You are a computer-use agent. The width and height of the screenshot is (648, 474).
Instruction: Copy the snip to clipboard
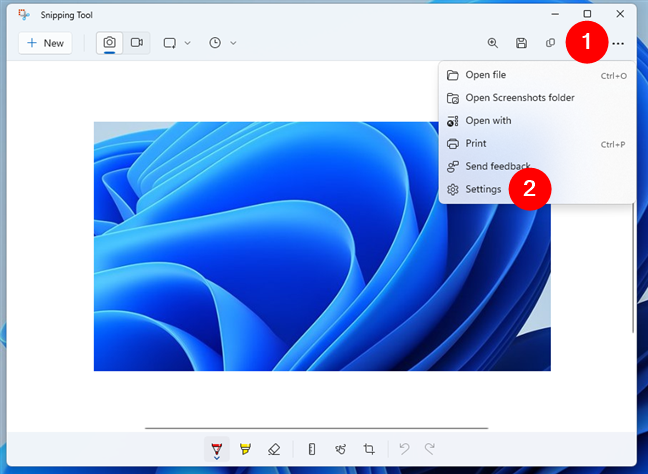pyautogui.click(x=550, y=43)
